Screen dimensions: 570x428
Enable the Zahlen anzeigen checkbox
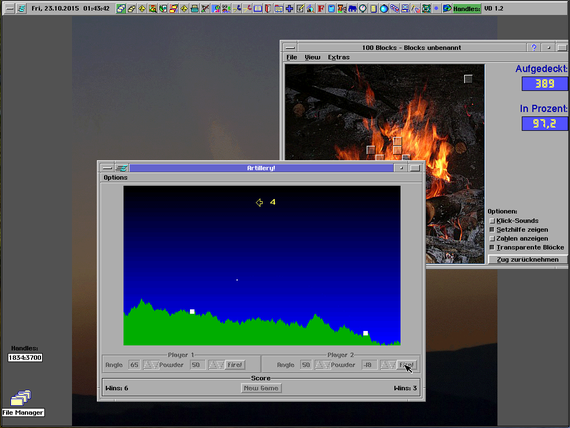(x=492, y=239)
